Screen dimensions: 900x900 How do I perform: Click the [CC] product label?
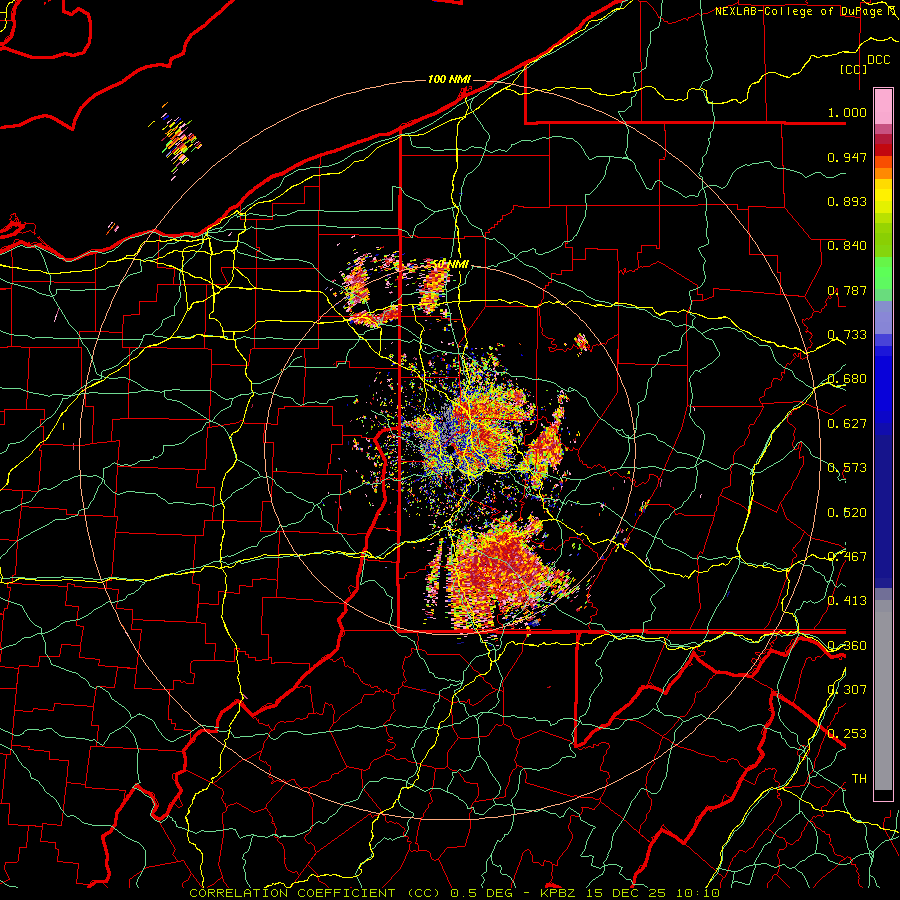(x=854, y=69)
